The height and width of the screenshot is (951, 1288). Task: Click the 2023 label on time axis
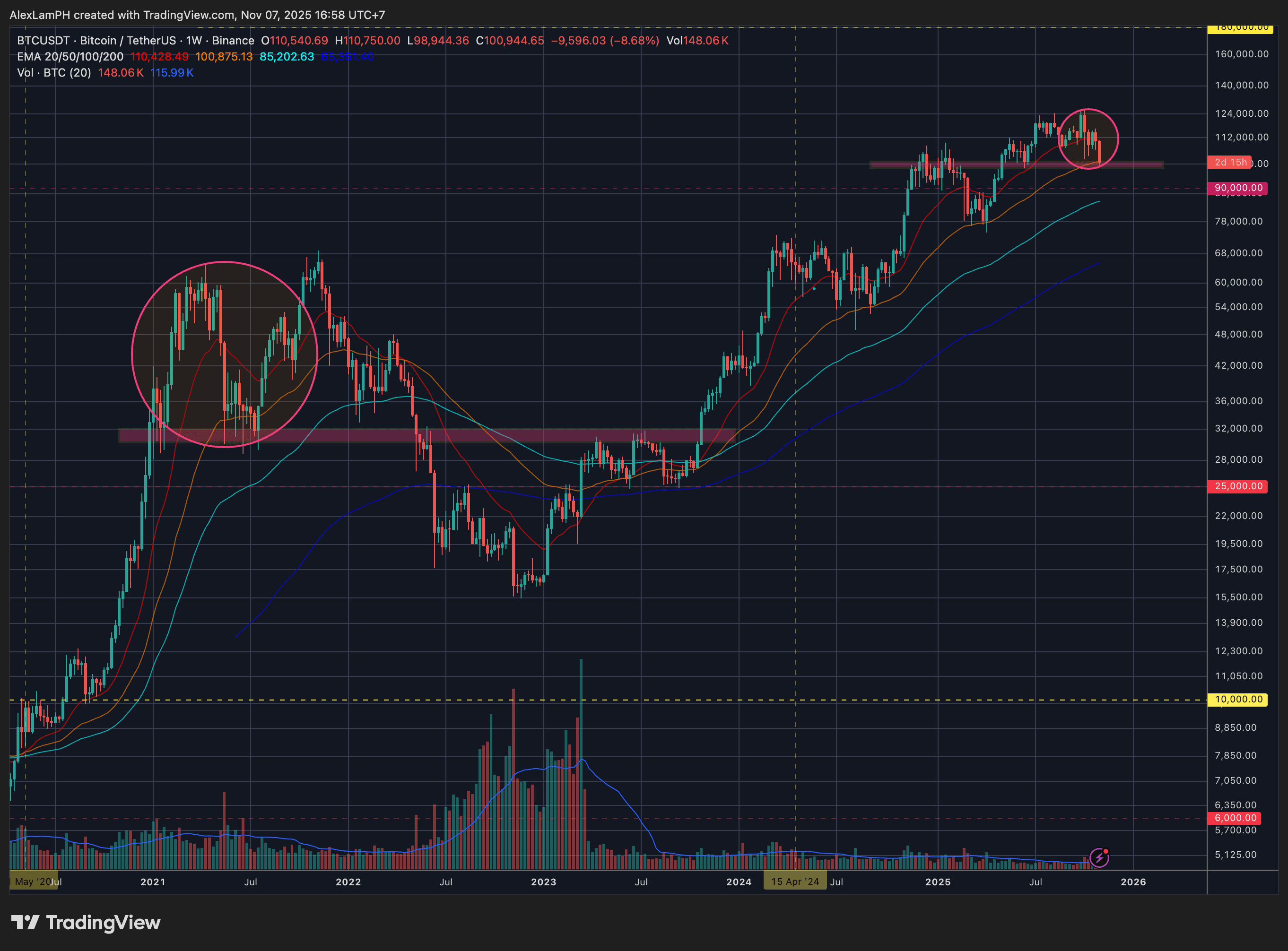(x=543, y=882)
